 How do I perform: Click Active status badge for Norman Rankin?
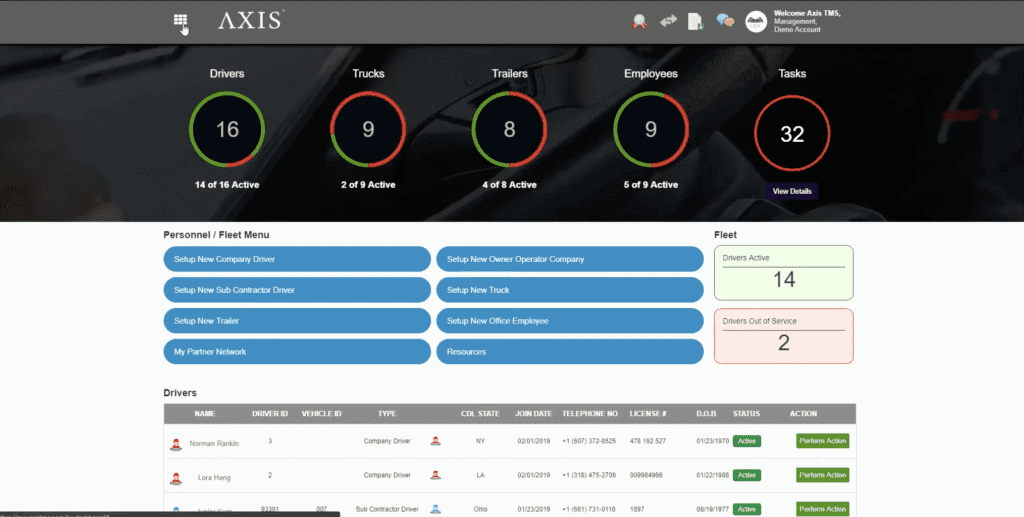[746, 441]
